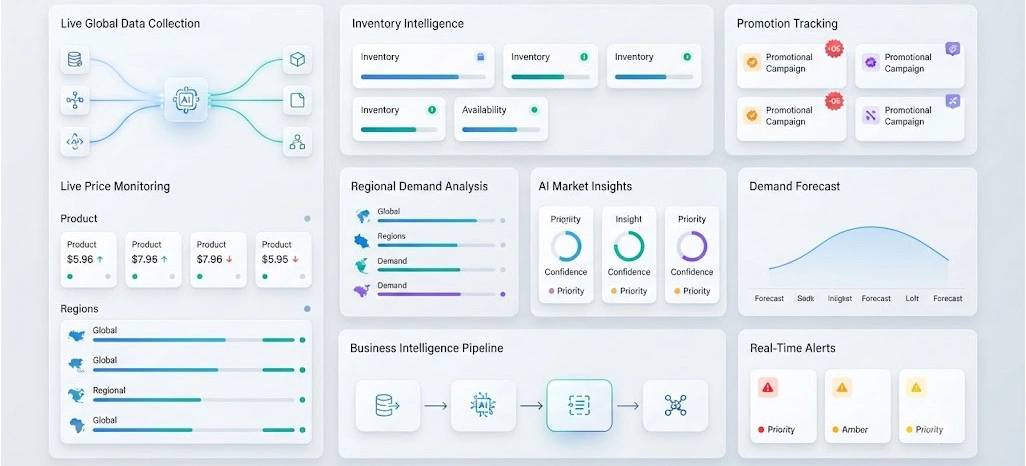
Task: Click the green dot icon on the Availability card
Action: click(534, 110)
